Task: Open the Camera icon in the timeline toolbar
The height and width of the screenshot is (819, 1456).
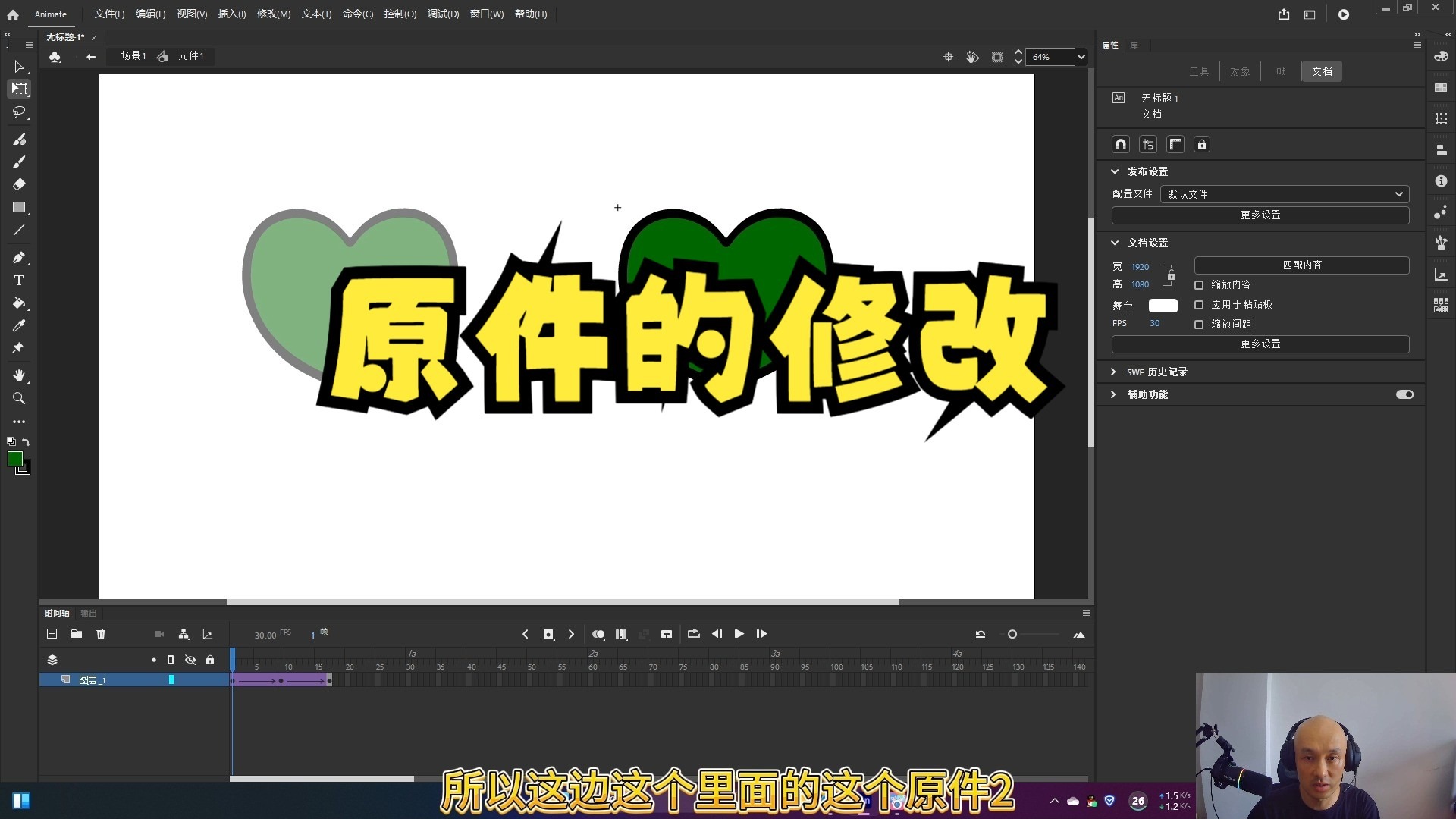Action: [158, 635]
